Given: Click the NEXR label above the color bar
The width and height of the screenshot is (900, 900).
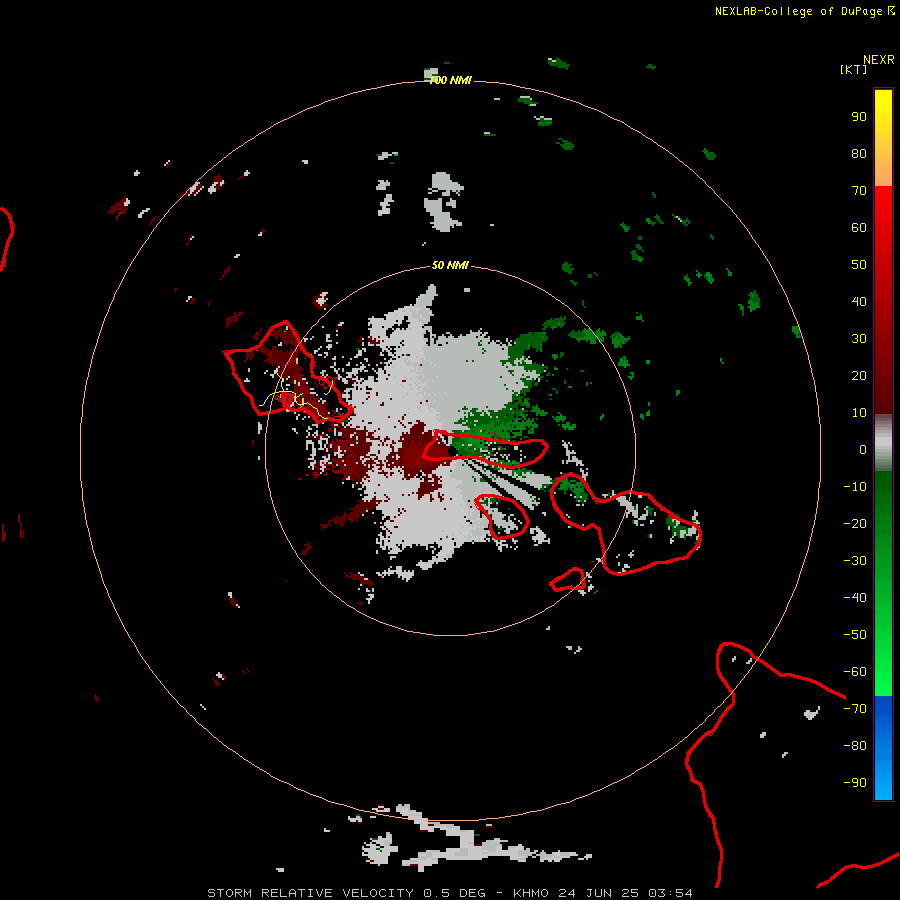Looking at the screenshot, I should (x=879, y=60).
